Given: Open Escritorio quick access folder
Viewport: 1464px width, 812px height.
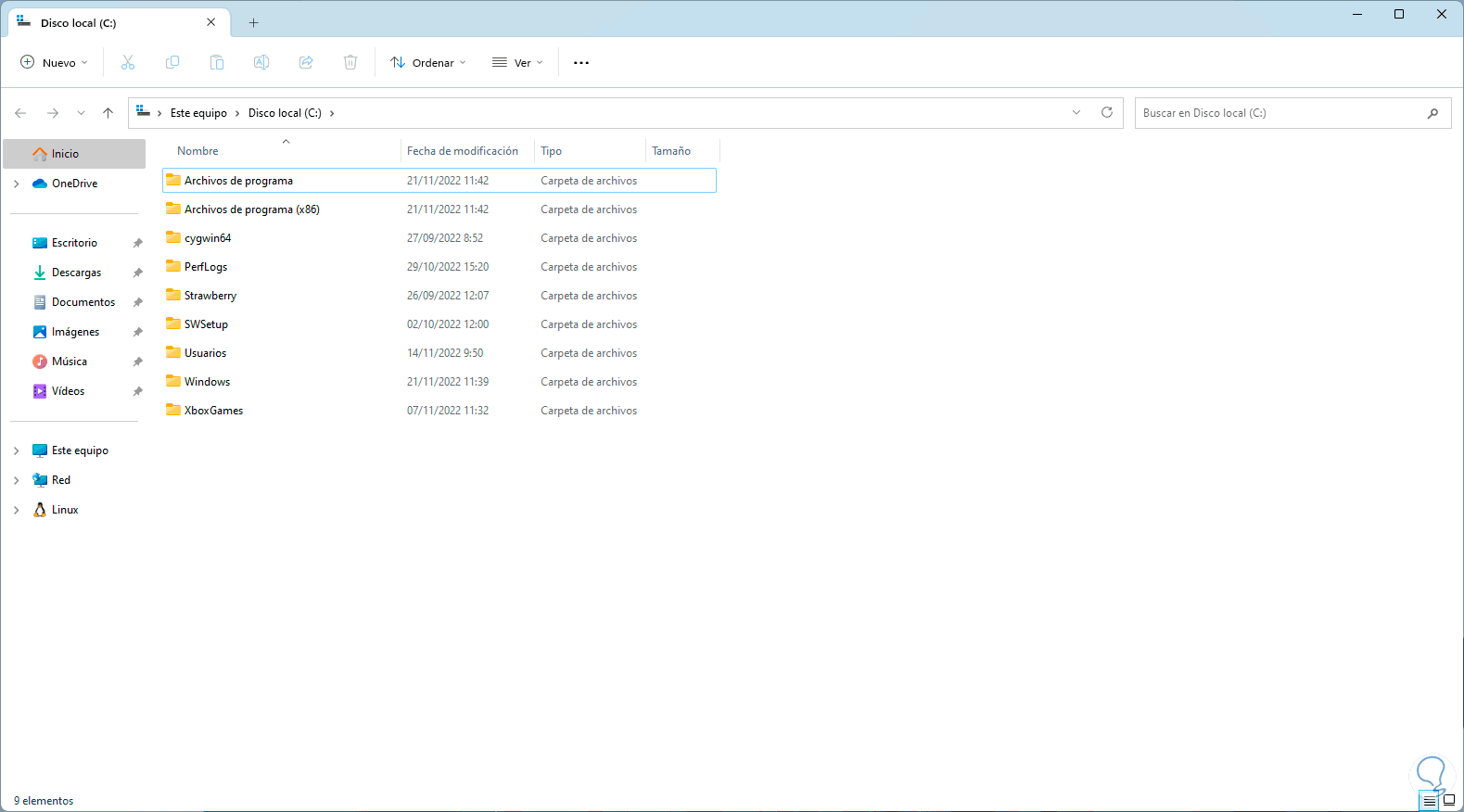Looking at the screenshot, I should [x=74, y=243].
